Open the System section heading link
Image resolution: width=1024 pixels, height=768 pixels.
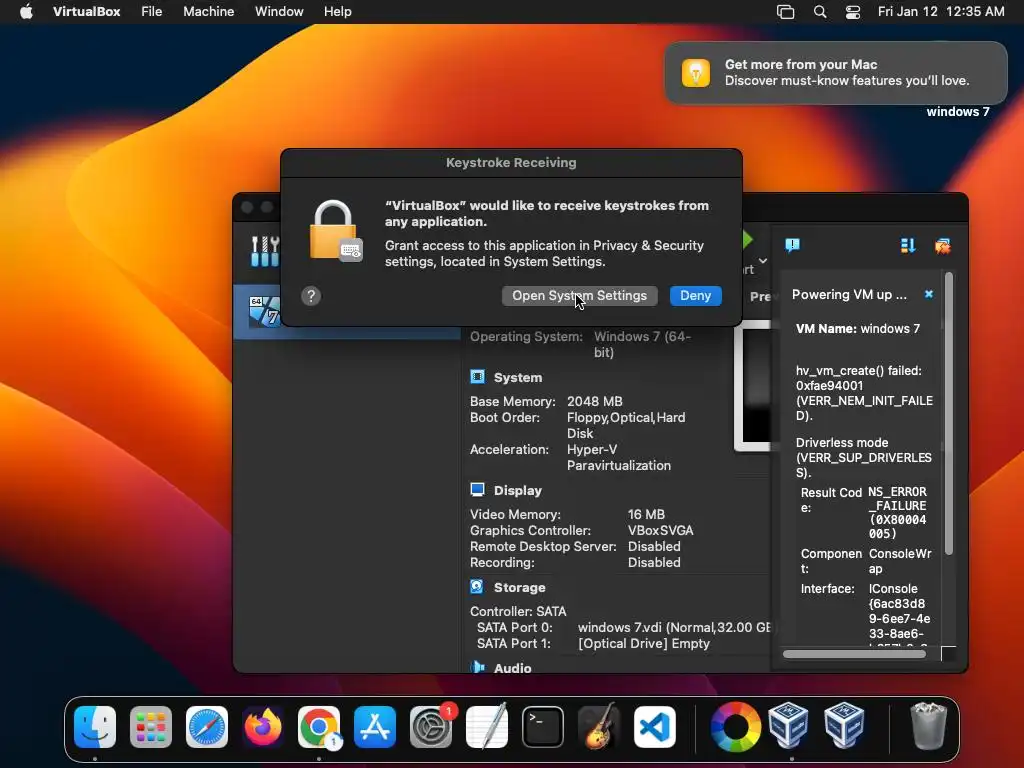[x=518, y=377]
